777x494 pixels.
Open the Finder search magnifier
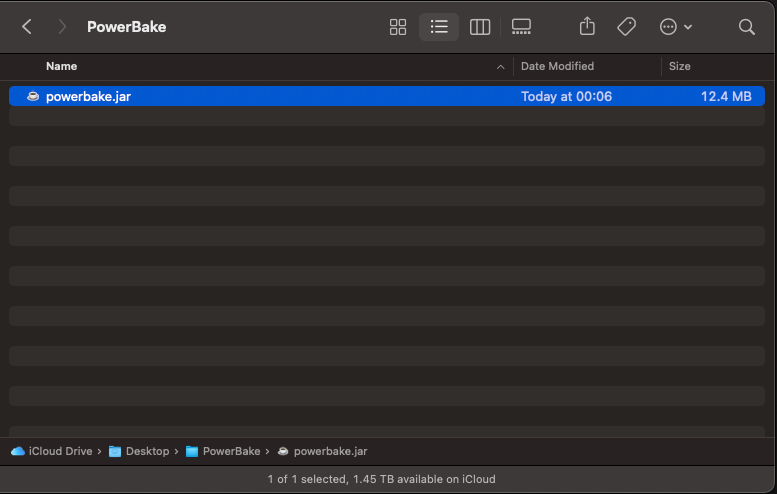pos(746,27)
